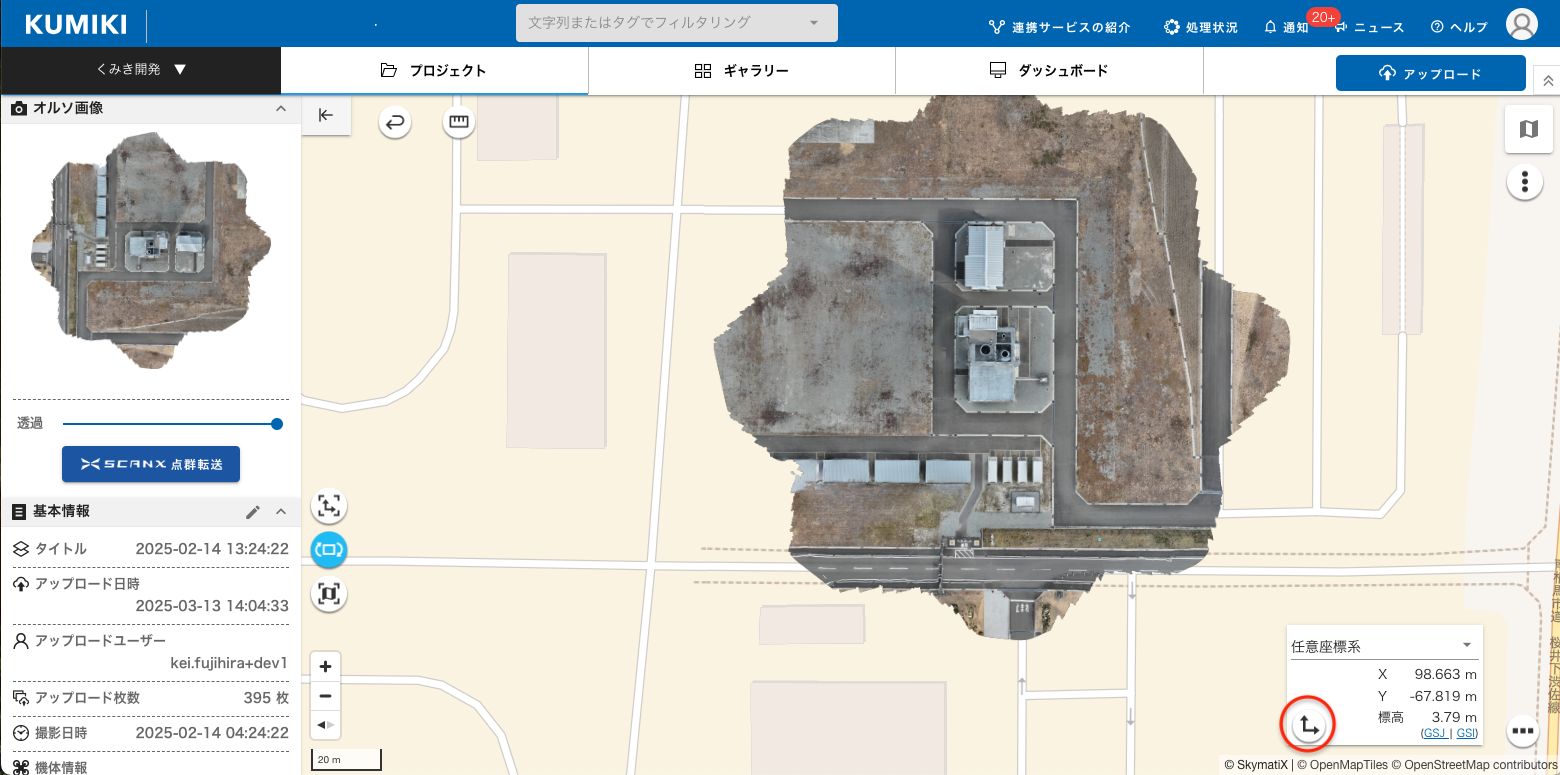Click the undo back arrow icon

(395, 123)
